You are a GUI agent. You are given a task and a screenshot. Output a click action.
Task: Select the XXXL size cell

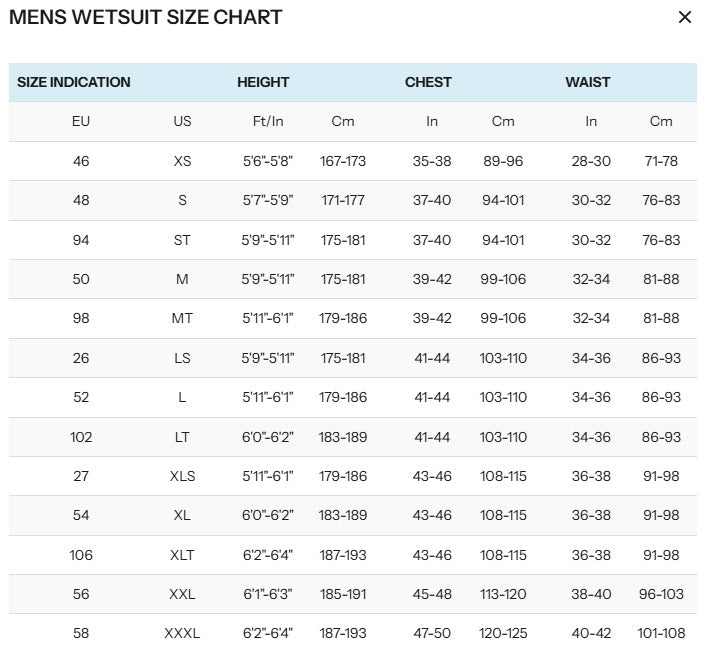point(182,634)
